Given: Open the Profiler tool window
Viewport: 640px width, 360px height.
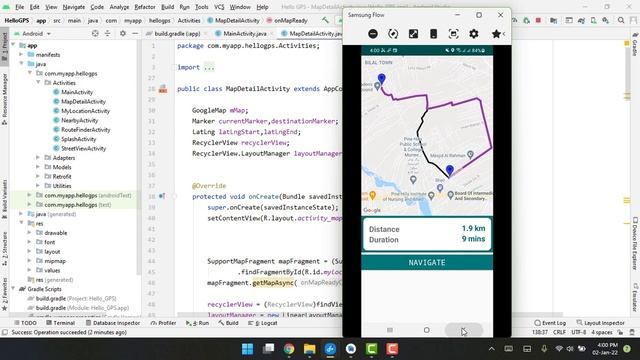Looking at the screenshot, I should [x=163, y=323].
